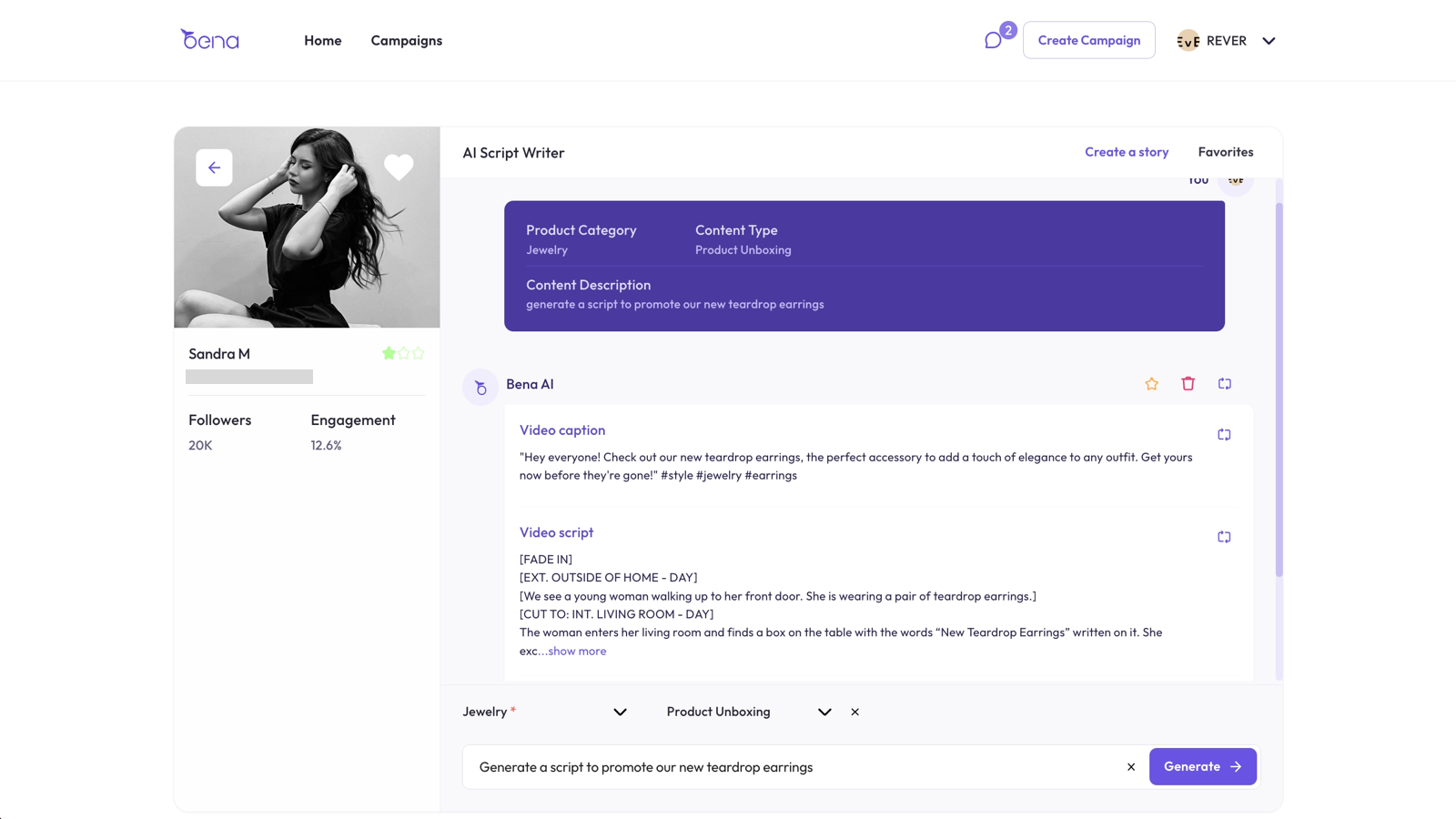Expand the REVER account dropdown arrow
1456x819 pixels.
point(1269,41)
